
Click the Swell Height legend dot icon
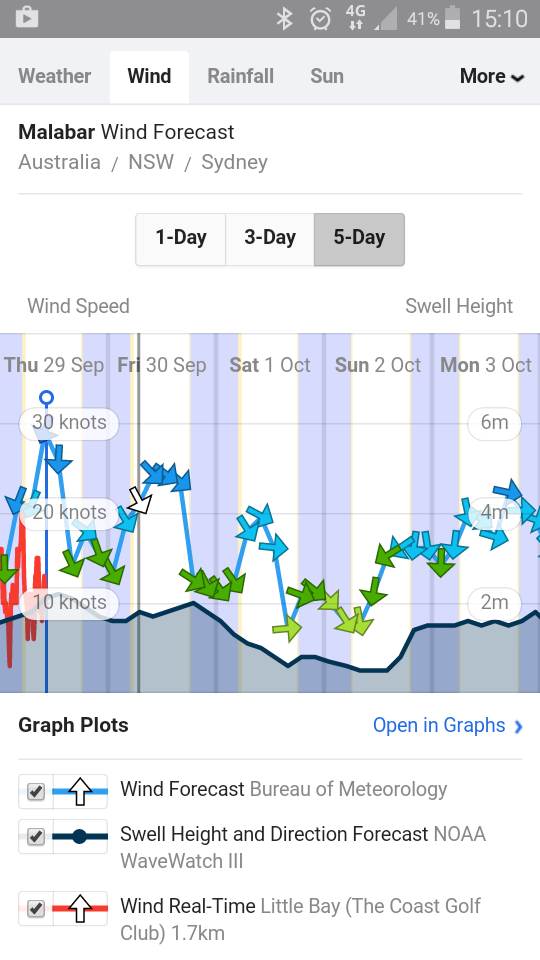80,836
